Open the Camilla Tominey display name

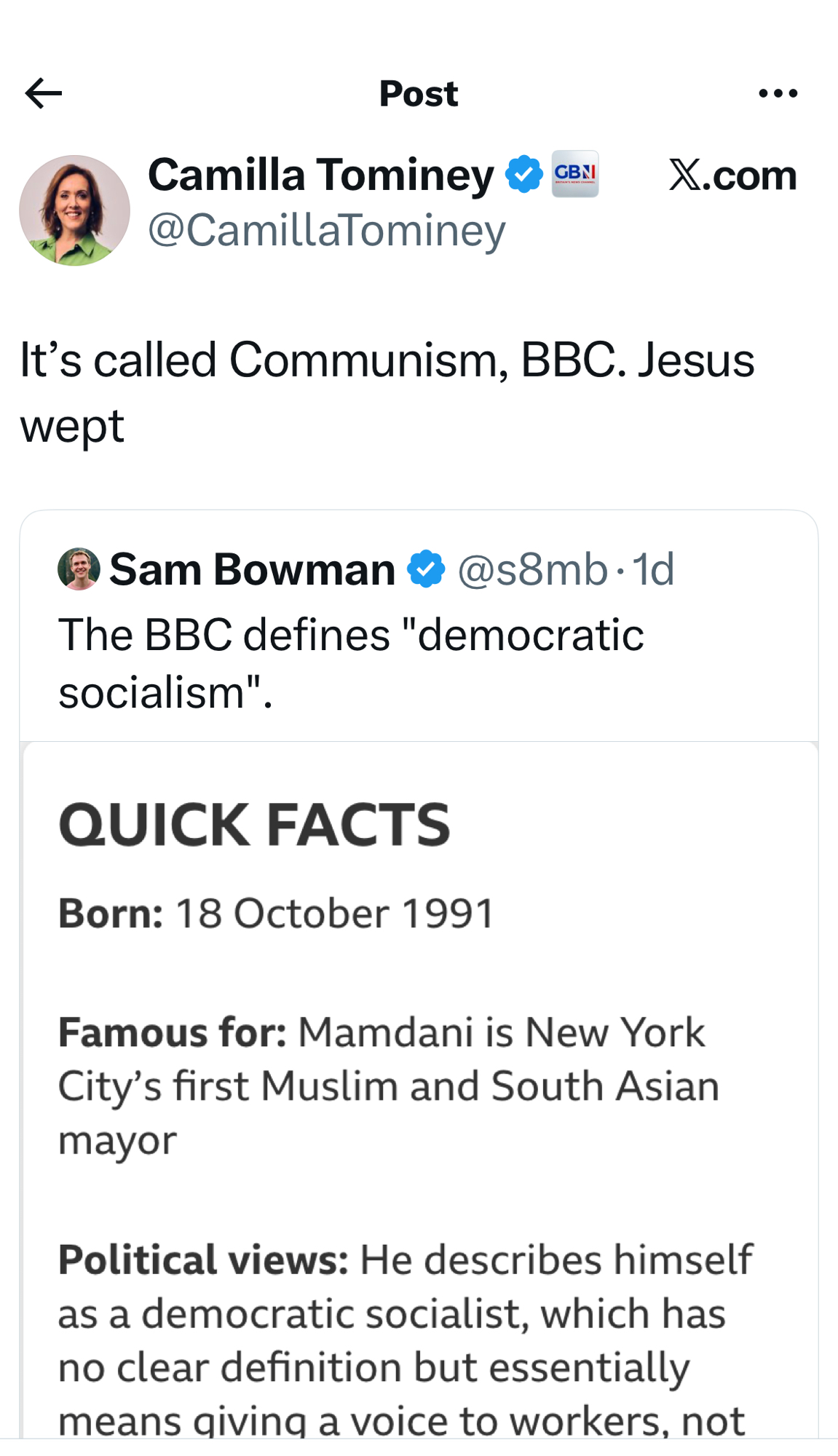pyautogui.click(x=320, y=175)
